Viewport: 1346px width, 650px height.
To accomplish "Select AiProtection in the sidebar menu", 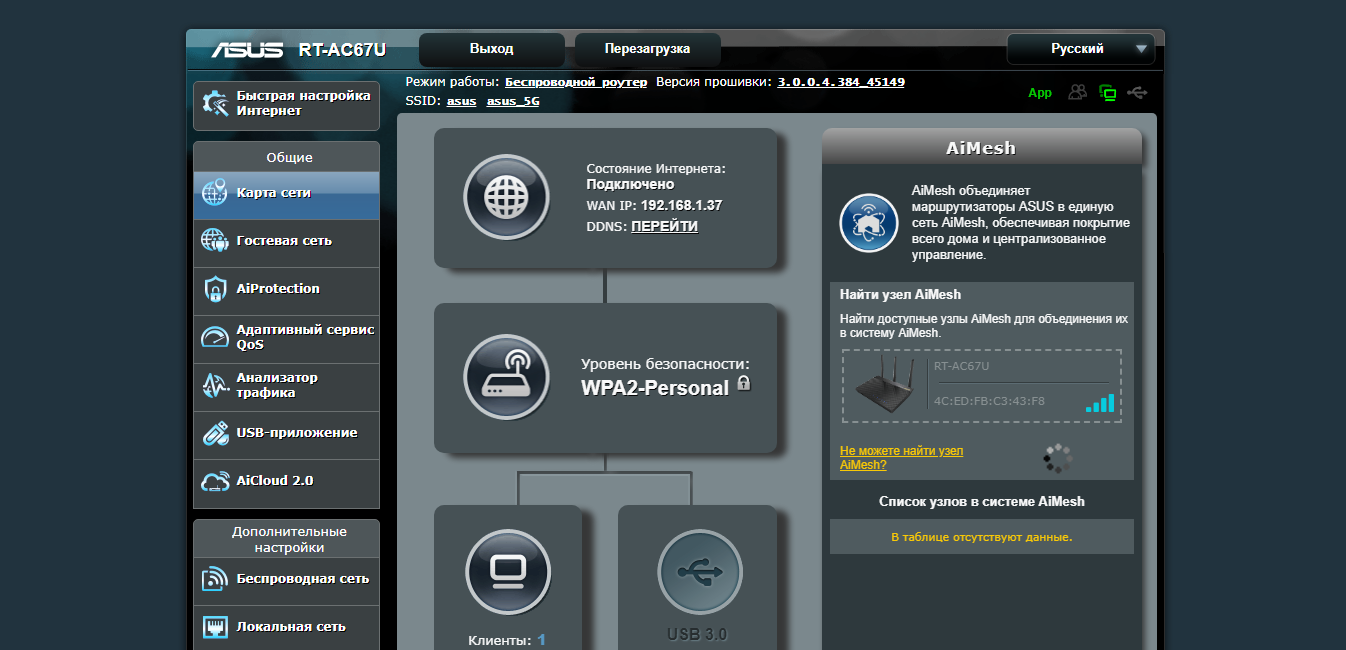I will point(286,289).
